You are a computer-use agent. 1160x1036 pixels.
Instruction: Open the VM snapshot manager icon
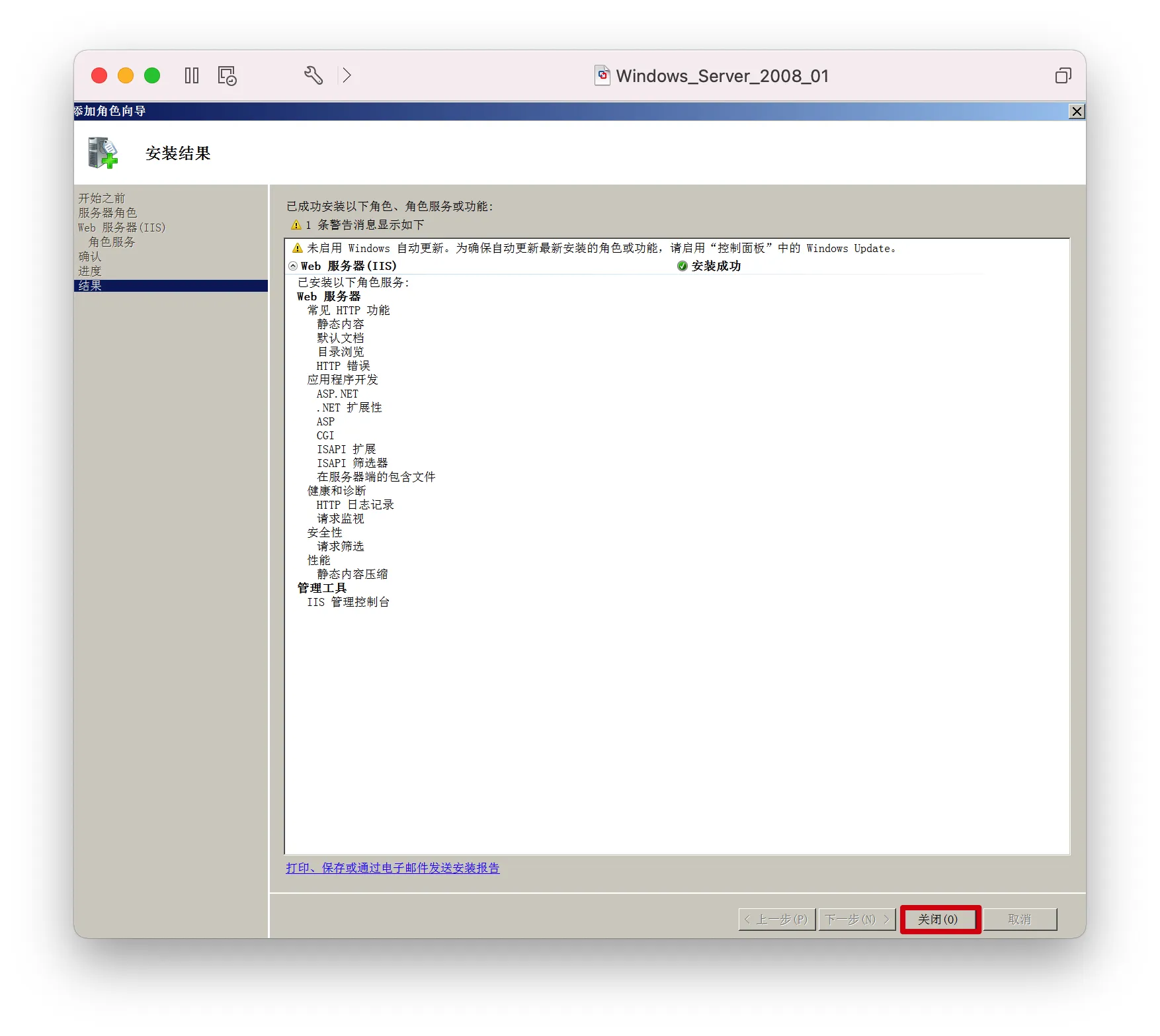(227, 75)
